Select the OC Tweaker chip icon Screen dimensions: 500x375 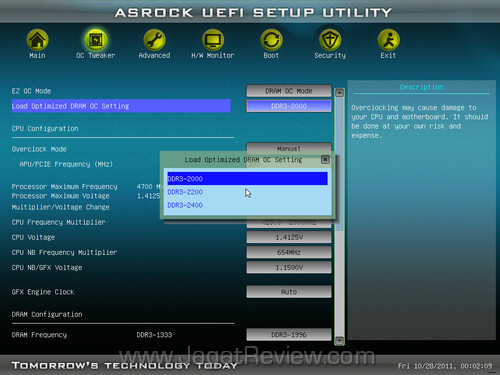96,40
